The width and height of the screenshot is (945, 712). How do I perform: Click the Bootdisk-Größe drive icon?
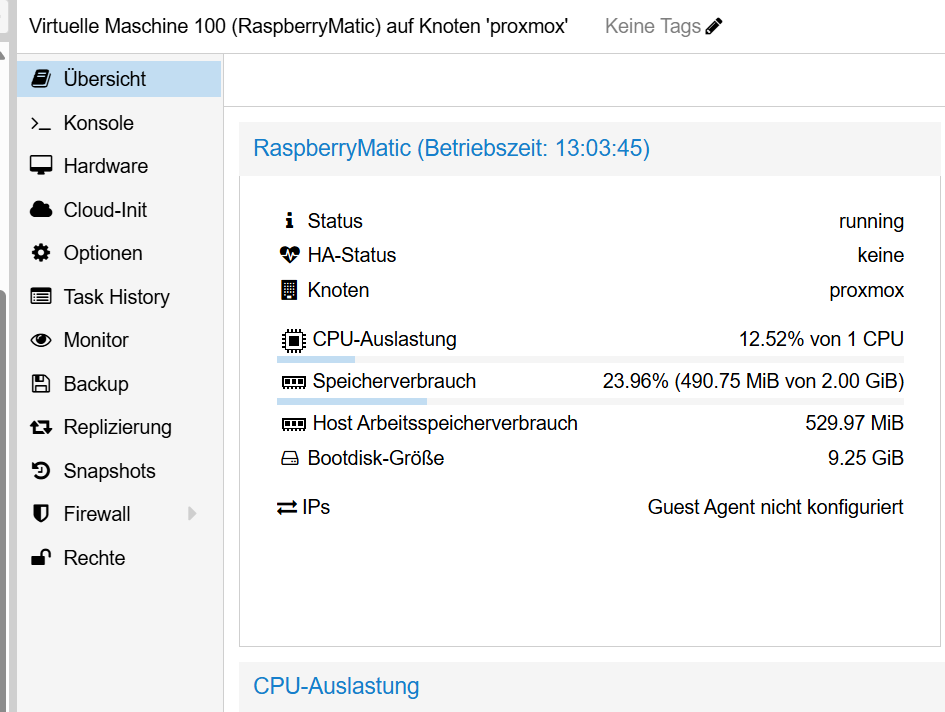(290, 458)
